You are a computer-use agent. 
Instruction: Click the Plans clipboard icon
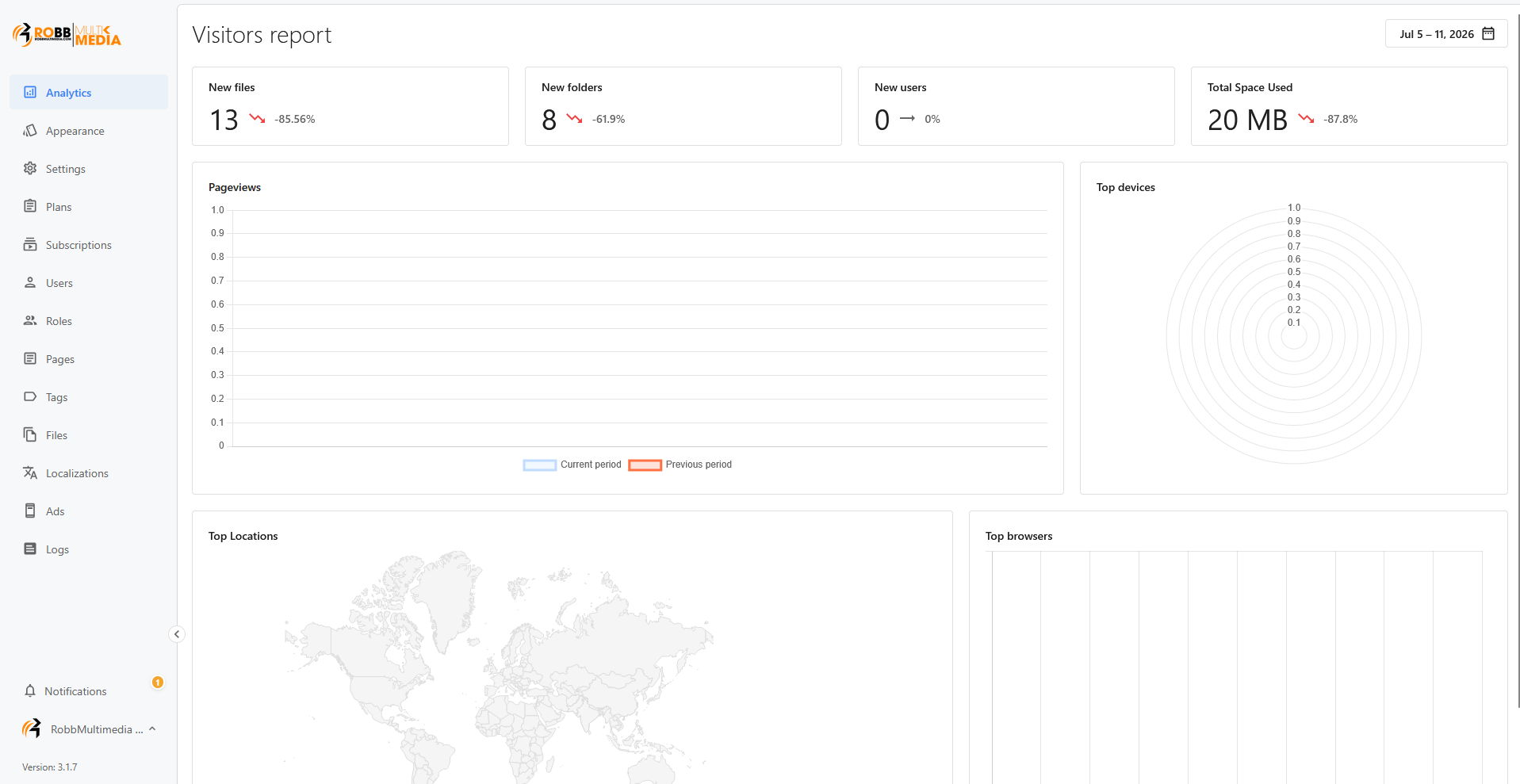click(x=30, y=206)
